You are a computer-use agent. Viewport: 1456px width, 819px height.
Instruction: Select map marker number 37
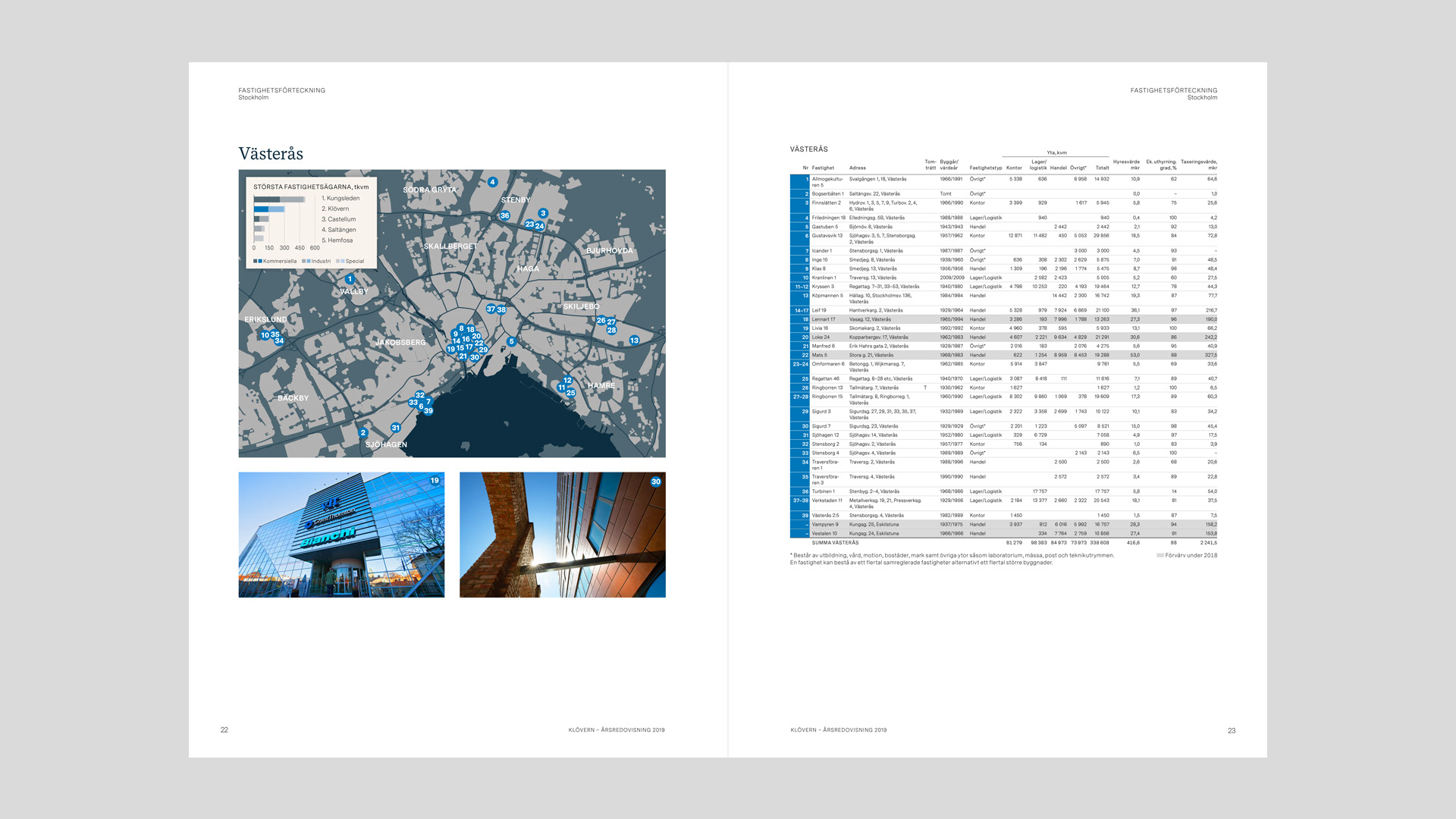coord(491,309)
